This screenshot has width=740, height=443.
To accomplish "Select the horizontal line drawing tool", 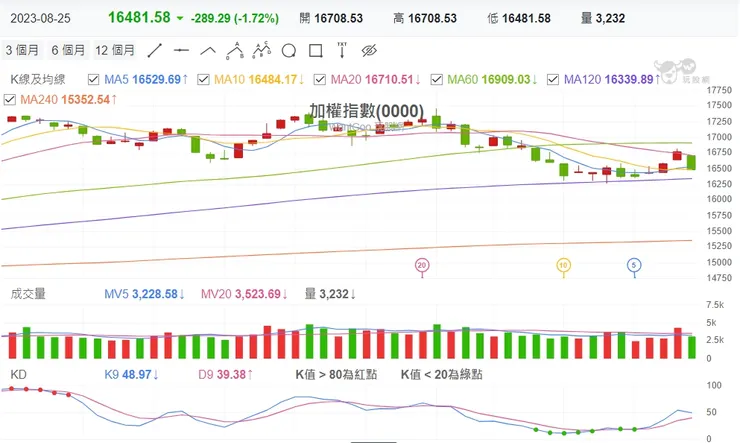I will (x=181, y=50).
